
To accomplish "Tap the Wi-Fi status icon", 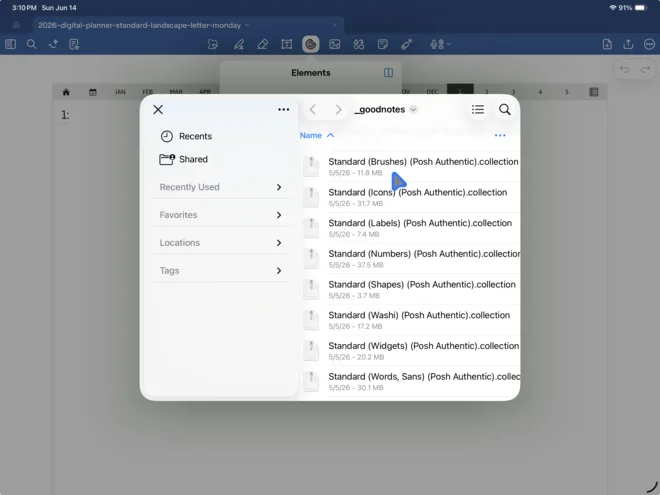I will point(612,8).
